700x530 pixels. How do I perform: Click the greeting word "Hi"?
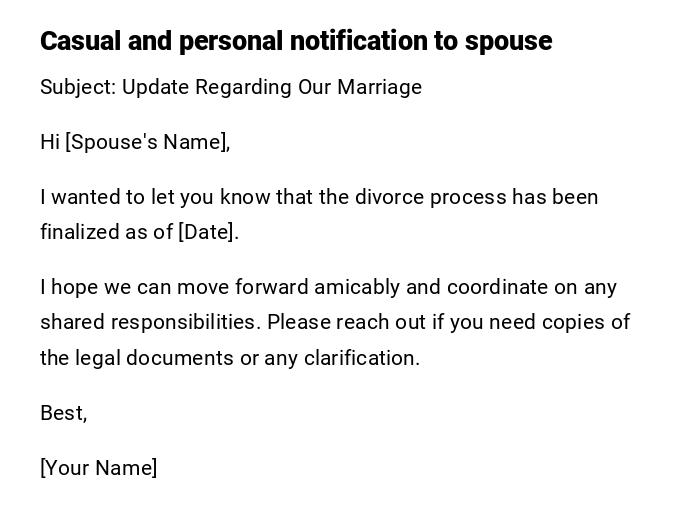(x=50, y=142)
